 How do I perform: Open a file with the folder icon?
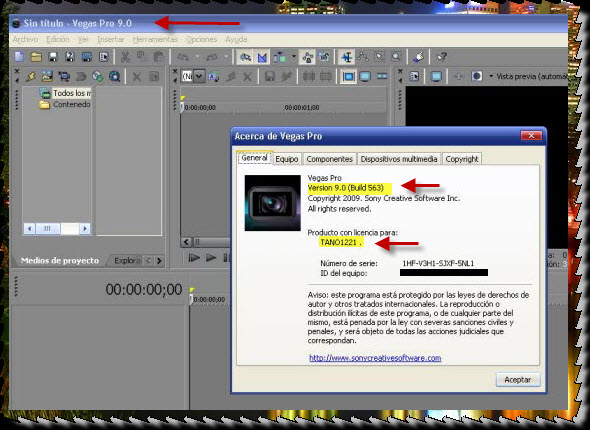coord(36,57)
